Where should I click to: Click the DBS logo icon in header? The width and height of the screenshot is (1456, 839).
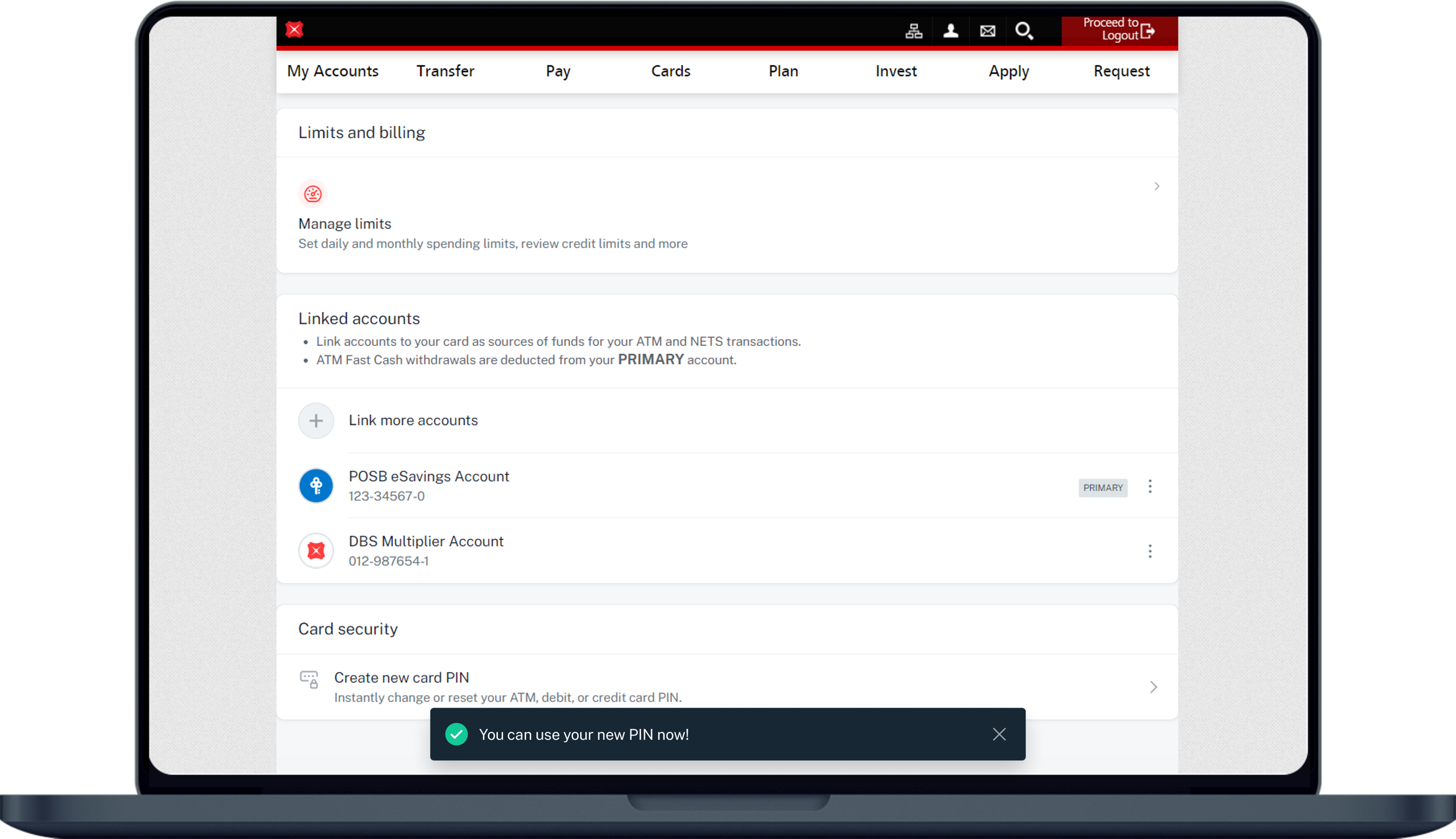(x=294, y=29)
